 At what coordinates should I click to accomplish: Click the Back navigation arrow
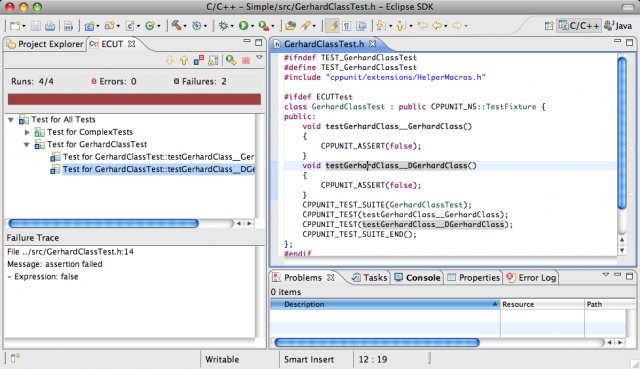tap(437, 26)
